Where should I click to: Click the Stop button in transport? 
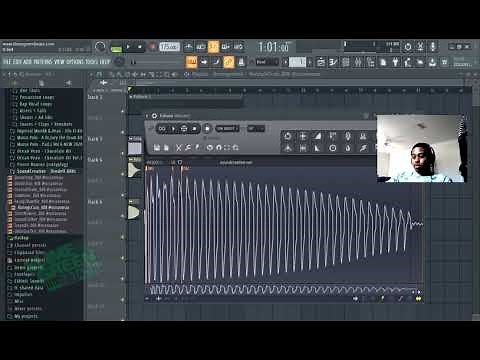(x=140, y=47)
